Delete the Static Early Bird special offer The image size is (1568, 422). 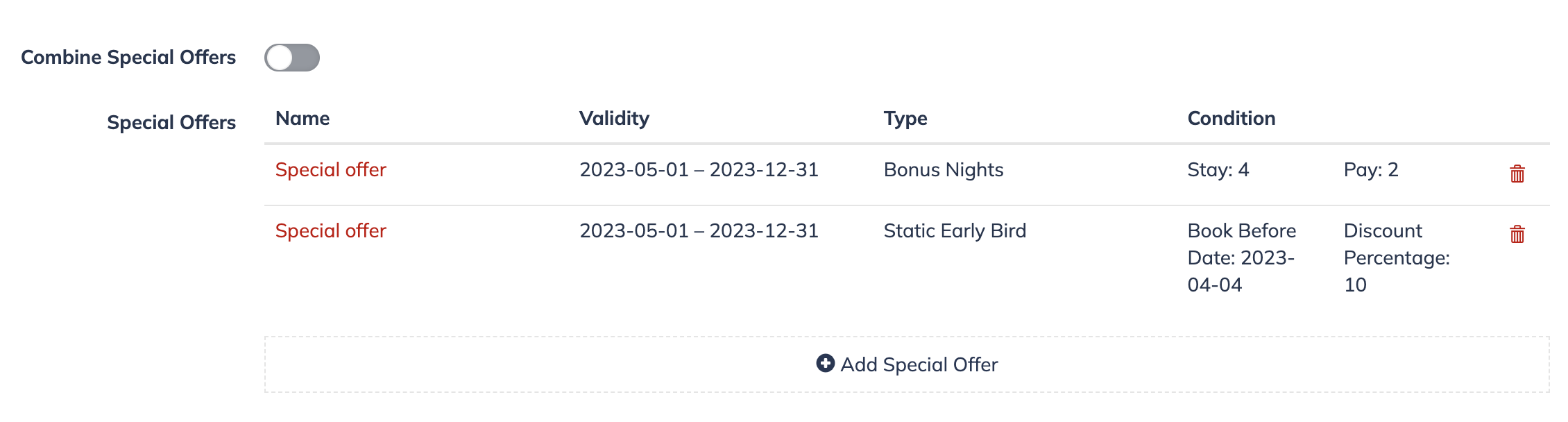coord(1517,234)
